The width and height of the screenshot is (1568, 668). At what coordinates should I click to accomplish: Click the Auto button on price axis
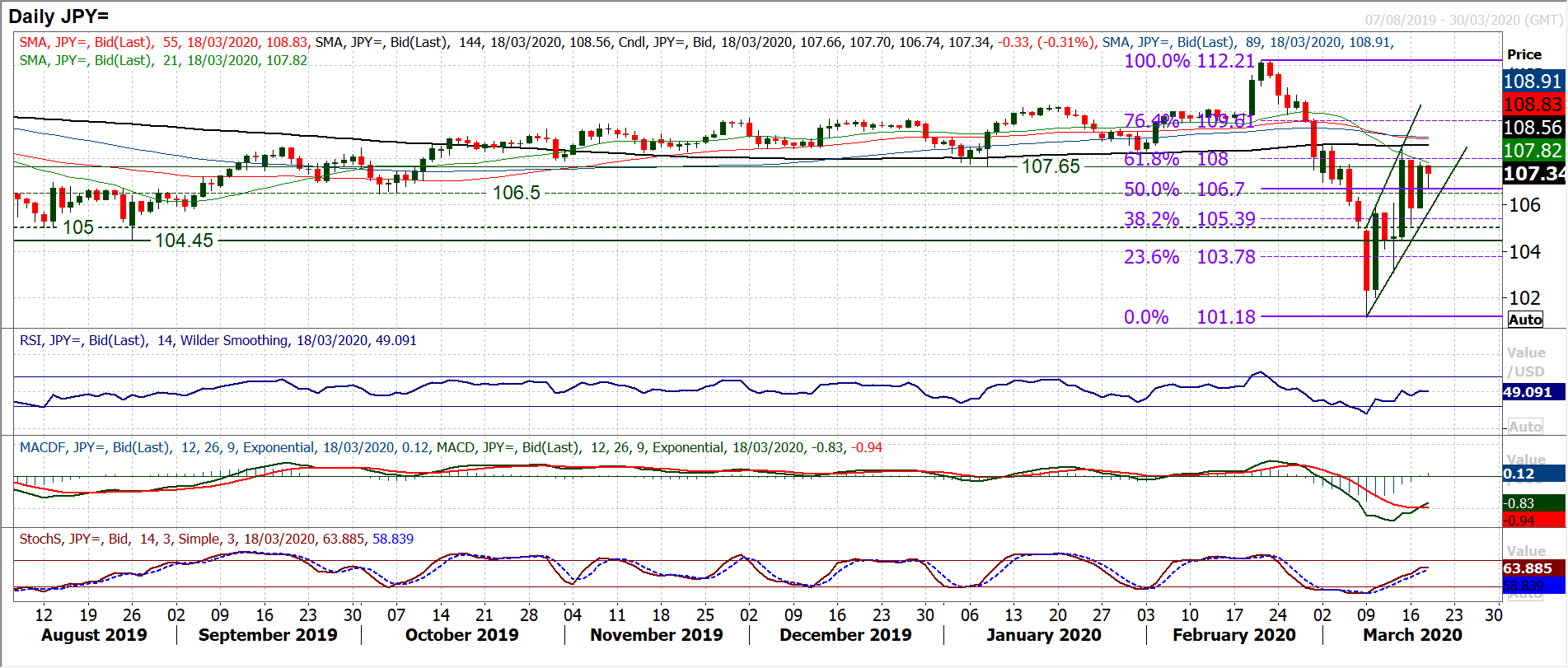(1525, 320)
